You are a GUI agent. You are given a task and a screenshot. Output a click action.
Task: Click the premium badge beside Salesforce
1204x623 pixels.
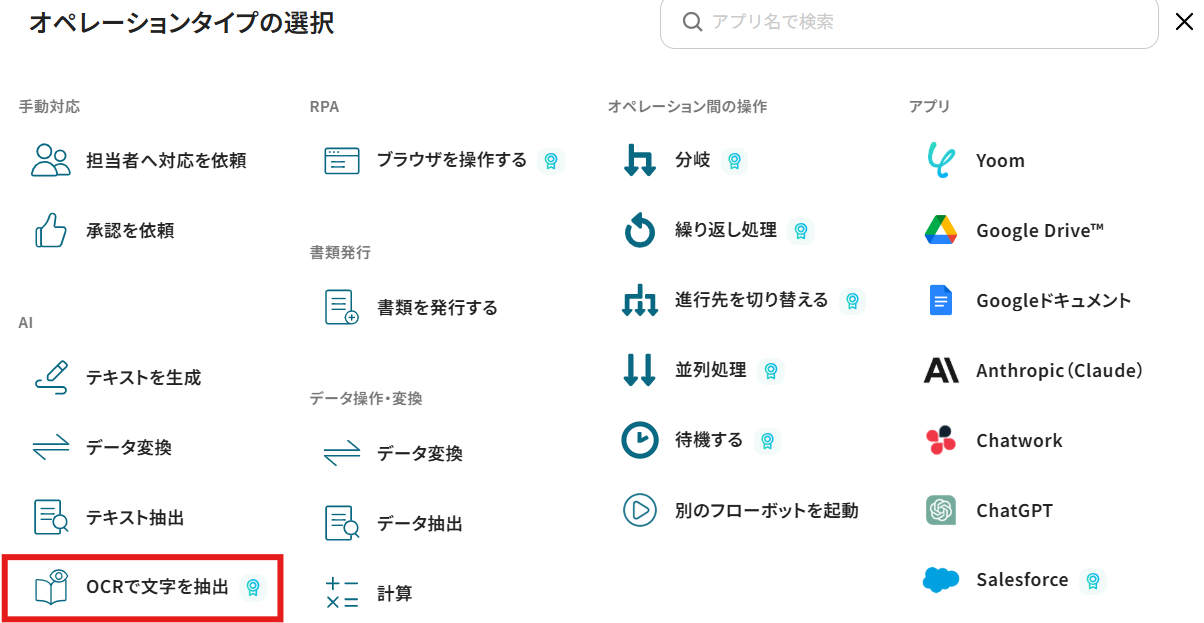tap(1093, 580)
